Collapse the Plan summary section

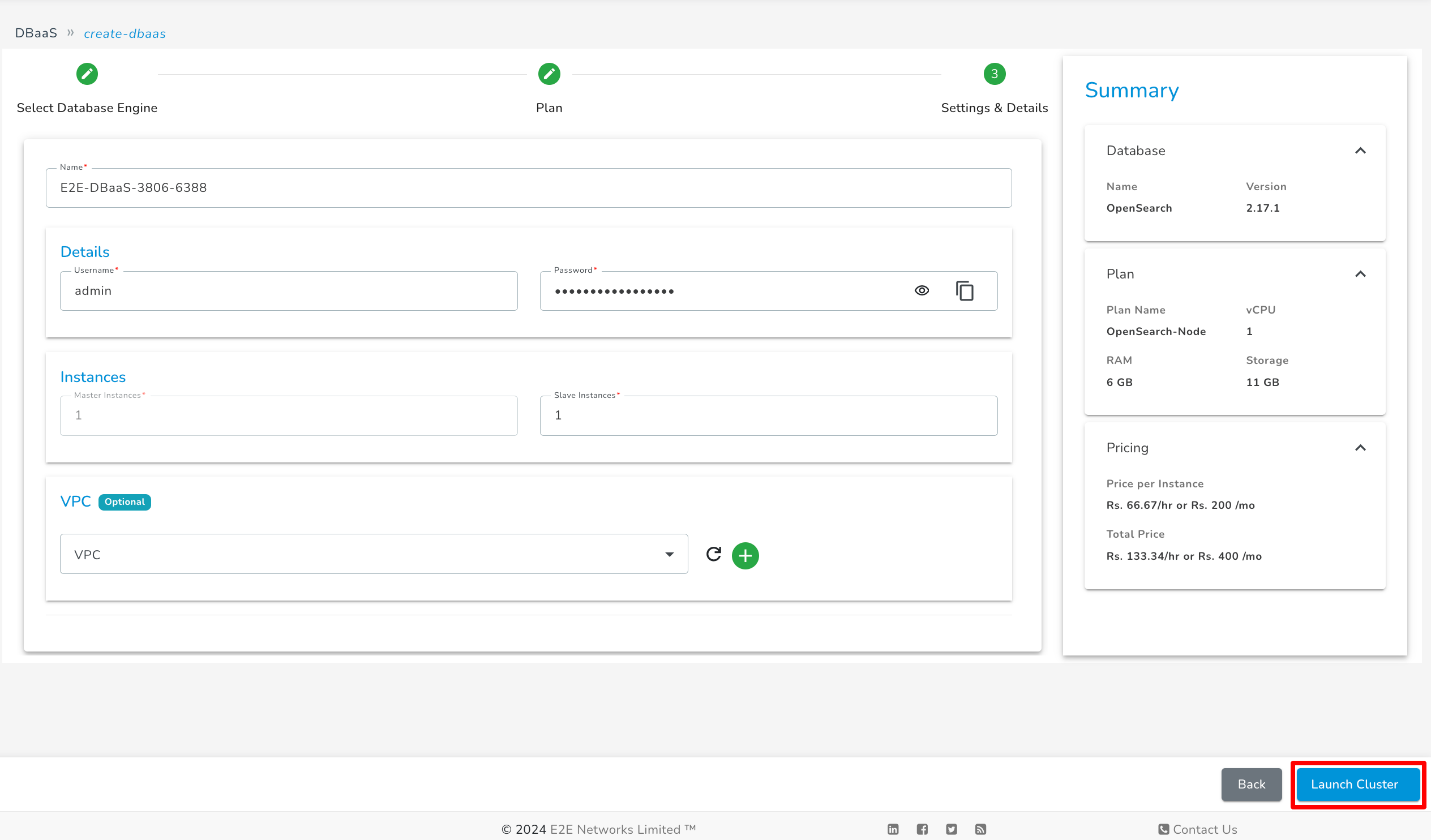point(1360,274)
